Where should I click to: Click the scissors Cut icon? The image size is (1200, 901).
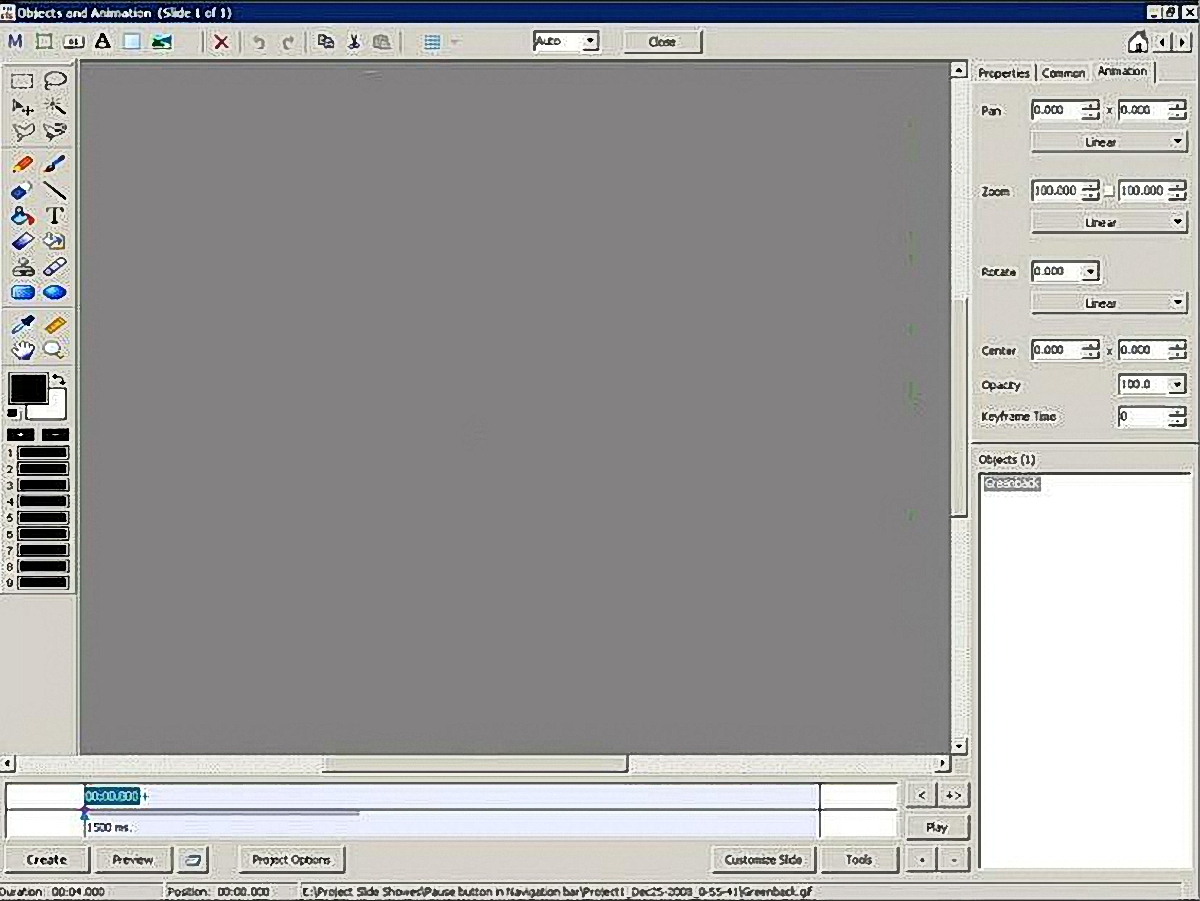tap(353, 42)
